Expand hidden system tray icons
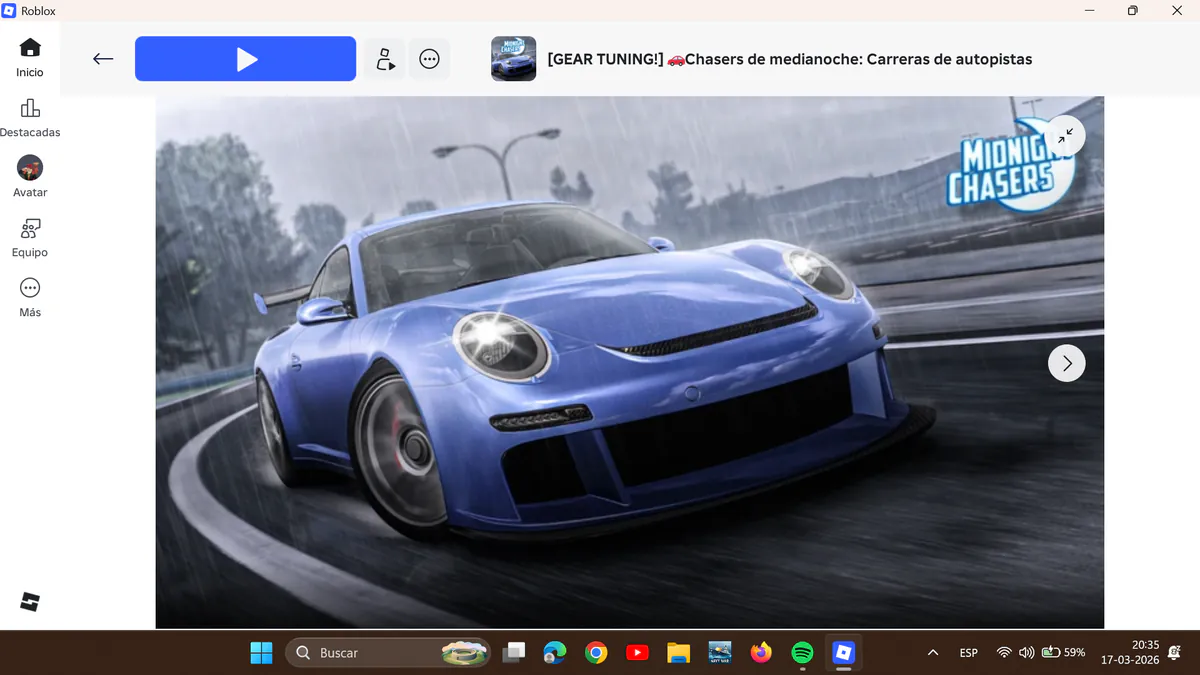 point(933,653)
